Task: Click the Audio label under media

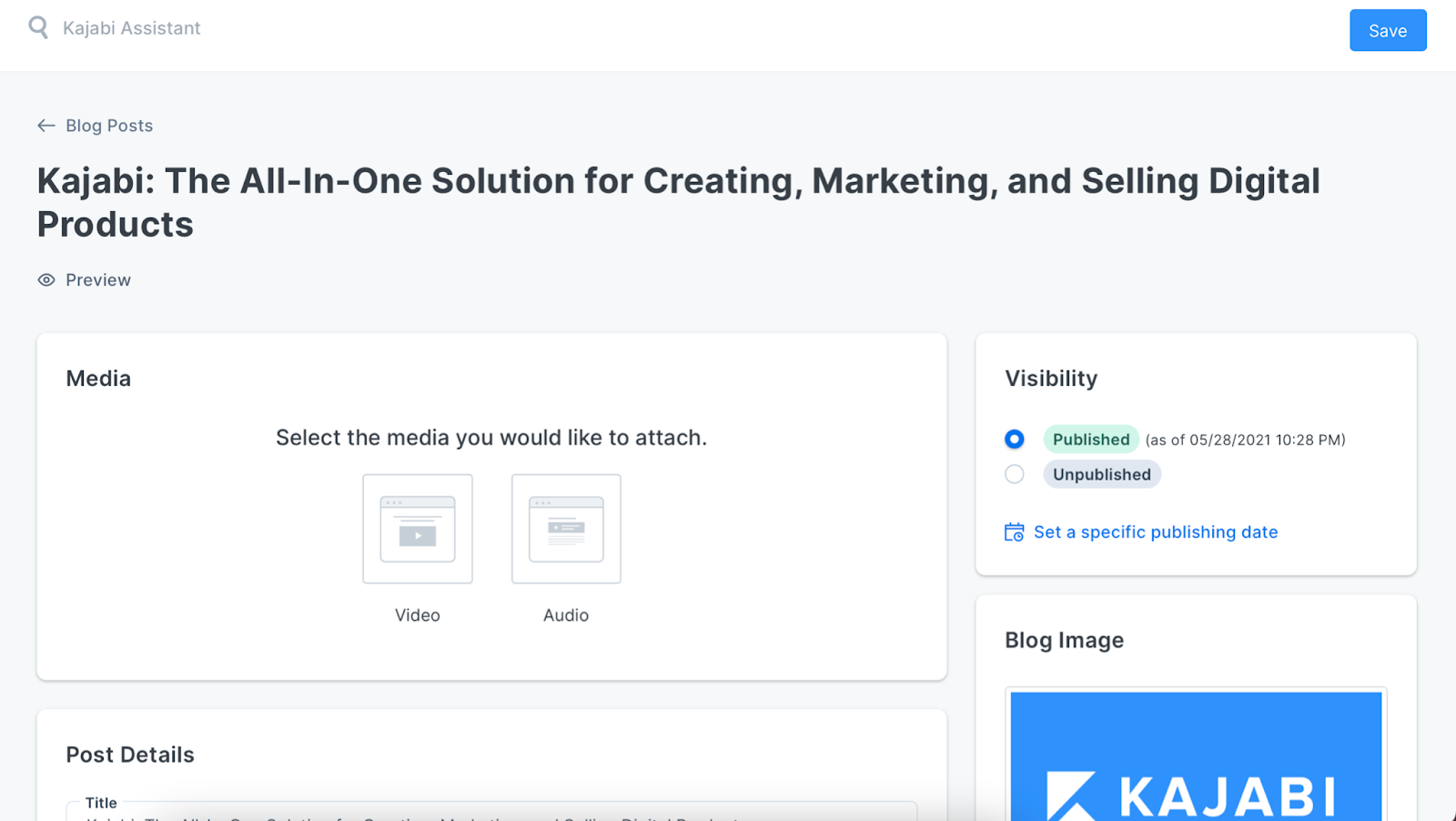Action: (x=566, y=615)
